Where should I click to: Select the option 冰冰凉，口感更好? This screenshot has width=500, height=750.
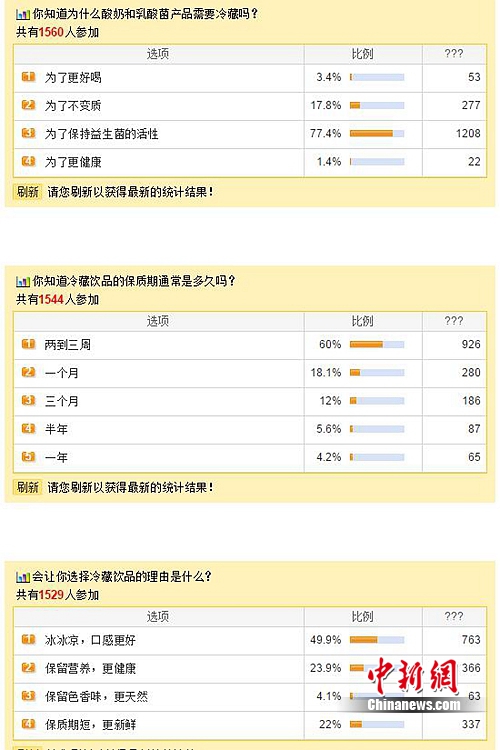(x=90, y=640)
